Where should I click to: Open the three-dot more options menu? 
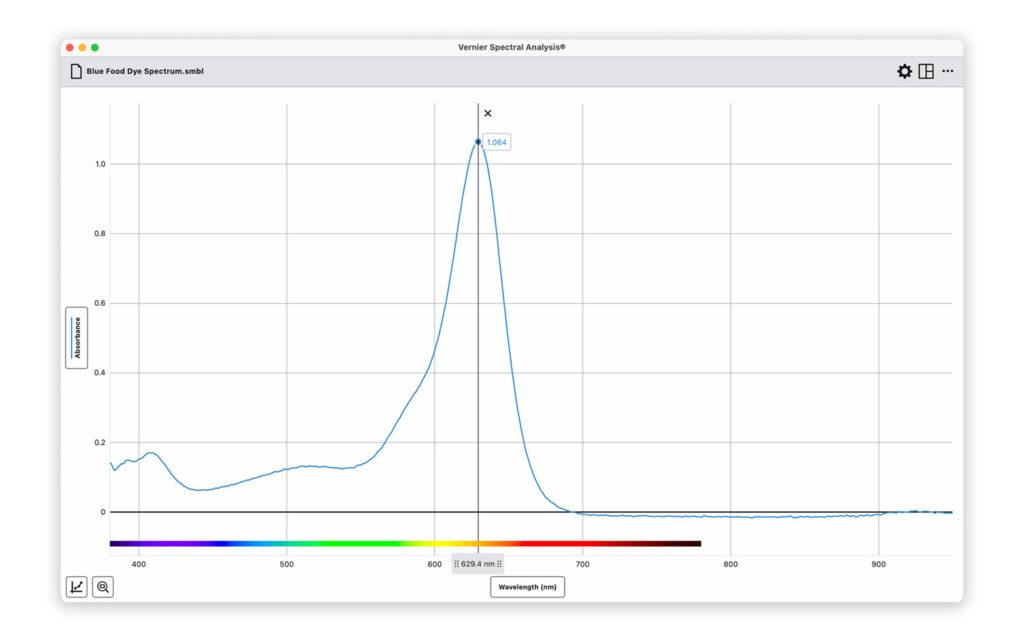click(947, 71)
